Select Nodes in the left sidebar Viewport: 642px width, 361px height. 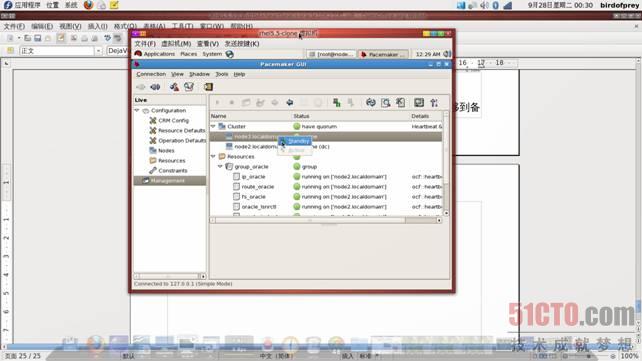tap(162, 151)
